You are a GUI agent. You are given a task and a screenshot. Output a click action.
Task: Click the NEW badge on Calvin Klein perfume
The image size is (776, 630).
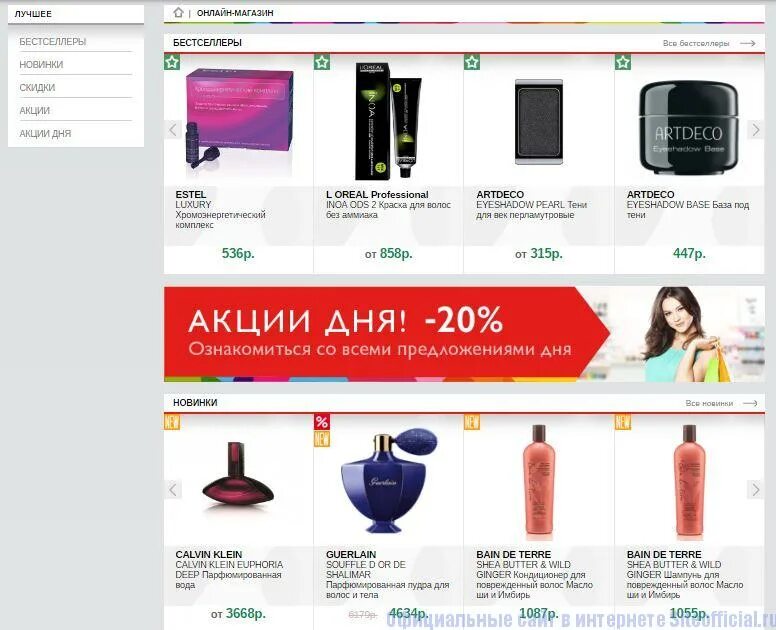[x=172, y=422]
